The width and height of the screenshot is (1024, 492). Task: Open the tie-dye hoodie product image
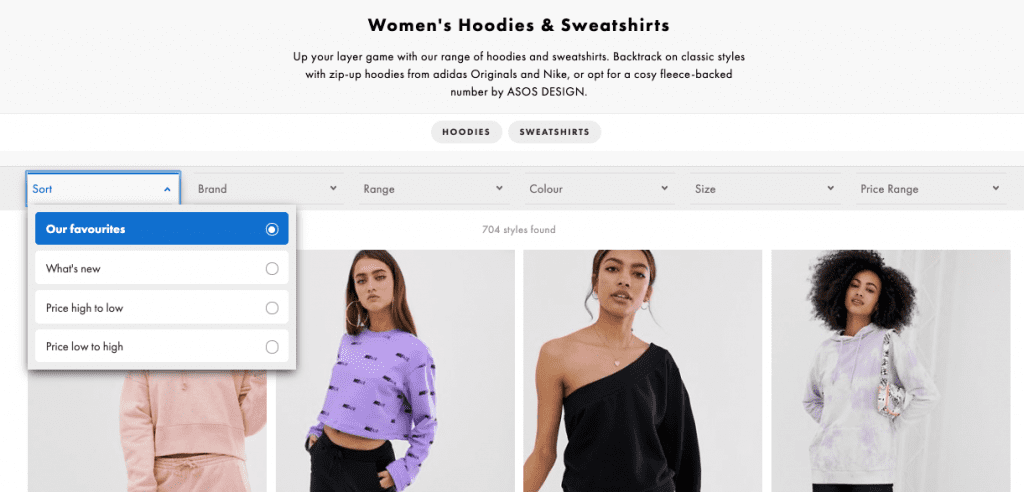click(891, 370)
